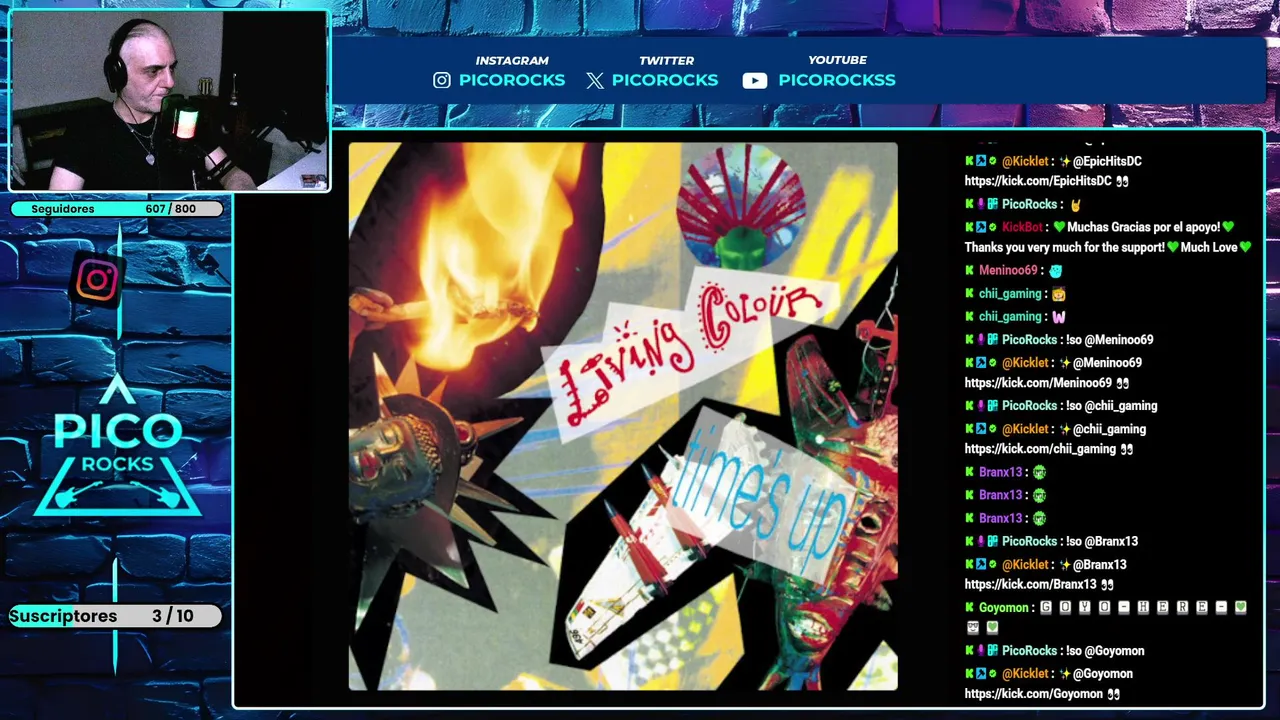Click the X Twitter logo icon
Viewport: 1280px width, 720px height.
pyautogui.click(x=595, y=81)
